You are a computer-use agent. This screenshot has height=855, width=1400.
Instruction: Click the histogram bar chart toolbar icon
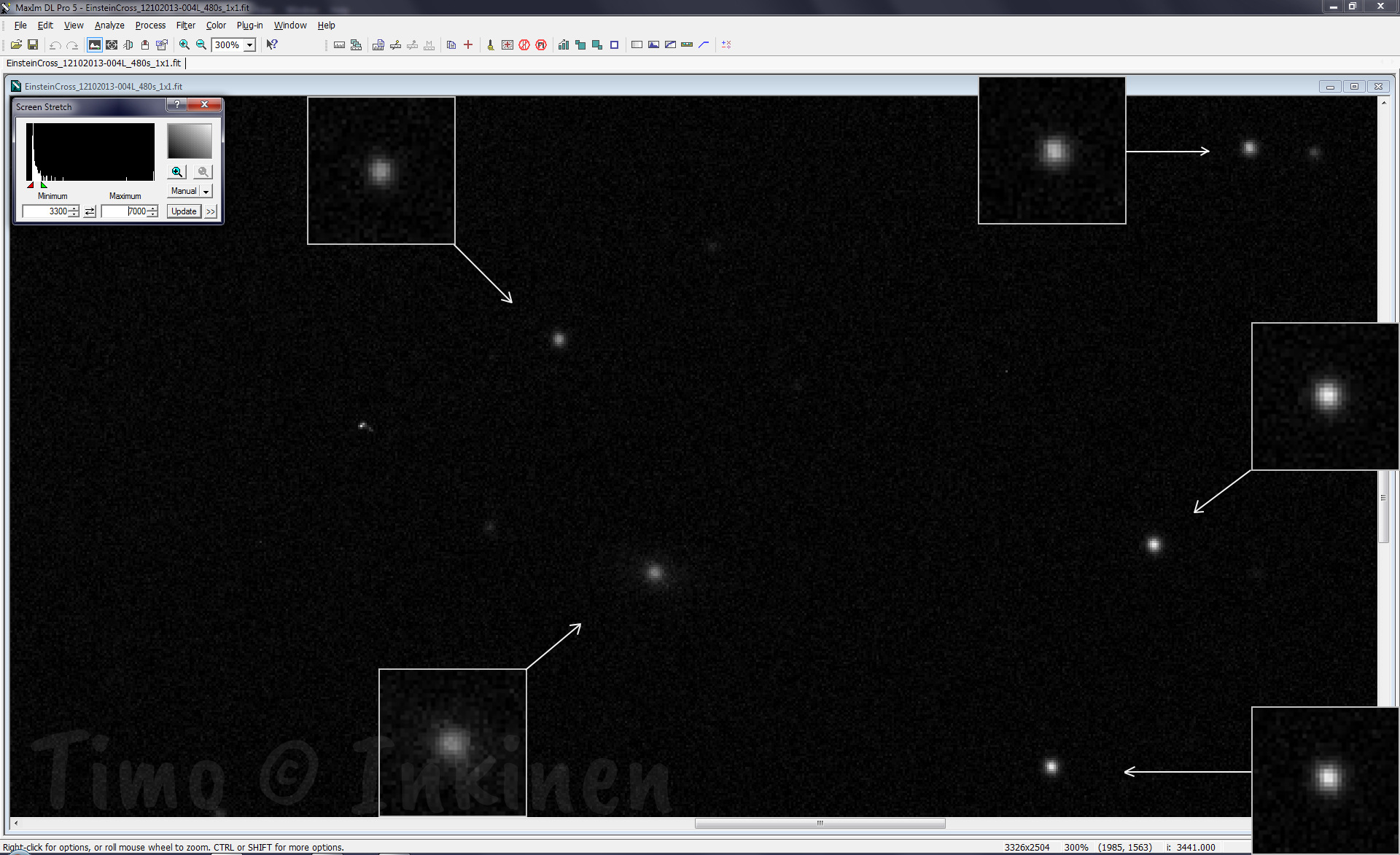tap(564, 45)
